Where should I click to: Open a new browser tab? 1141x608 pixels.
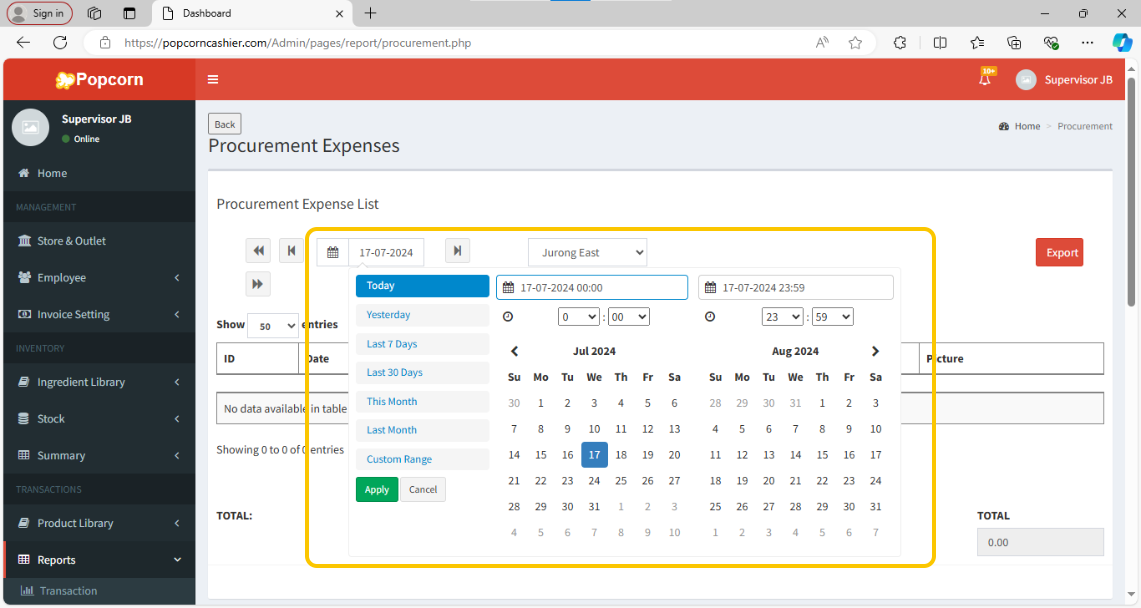tap(370, 13)
